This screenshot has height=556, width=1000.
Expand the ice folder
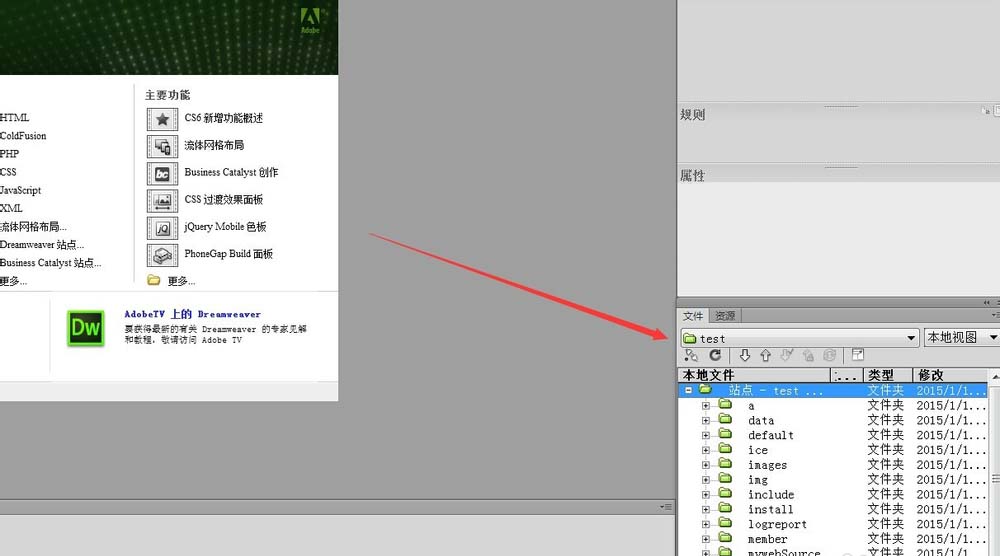coord(706,450)
